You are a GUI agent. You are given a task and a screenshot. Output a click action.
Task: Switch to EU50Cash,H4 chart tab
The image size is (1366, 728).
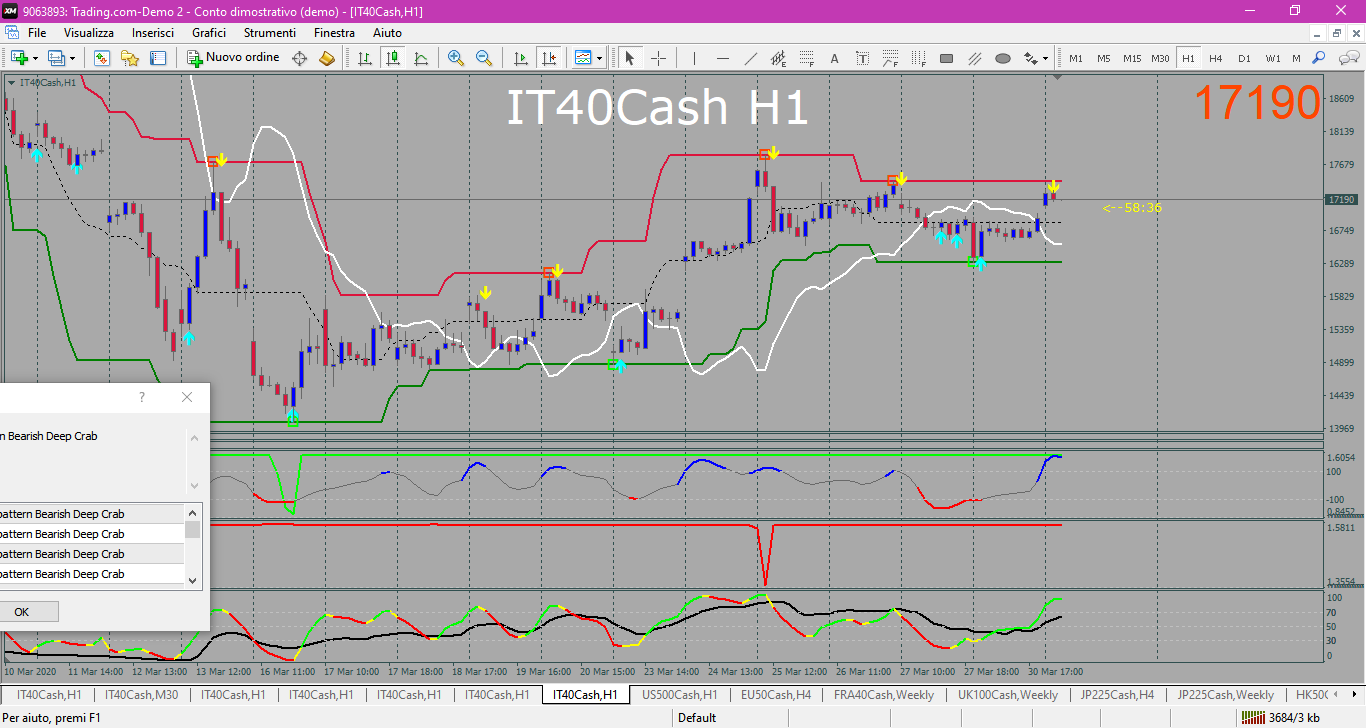coord(774,694)
